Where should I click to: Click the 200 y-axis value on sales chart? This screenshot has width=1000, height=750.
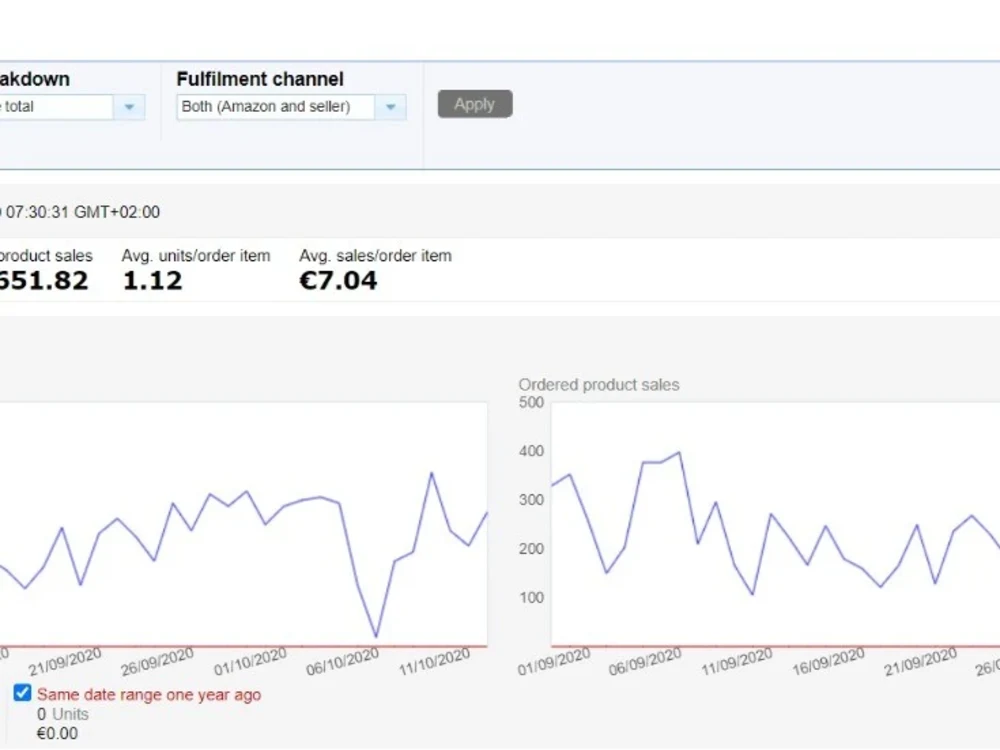pos(531,548)
